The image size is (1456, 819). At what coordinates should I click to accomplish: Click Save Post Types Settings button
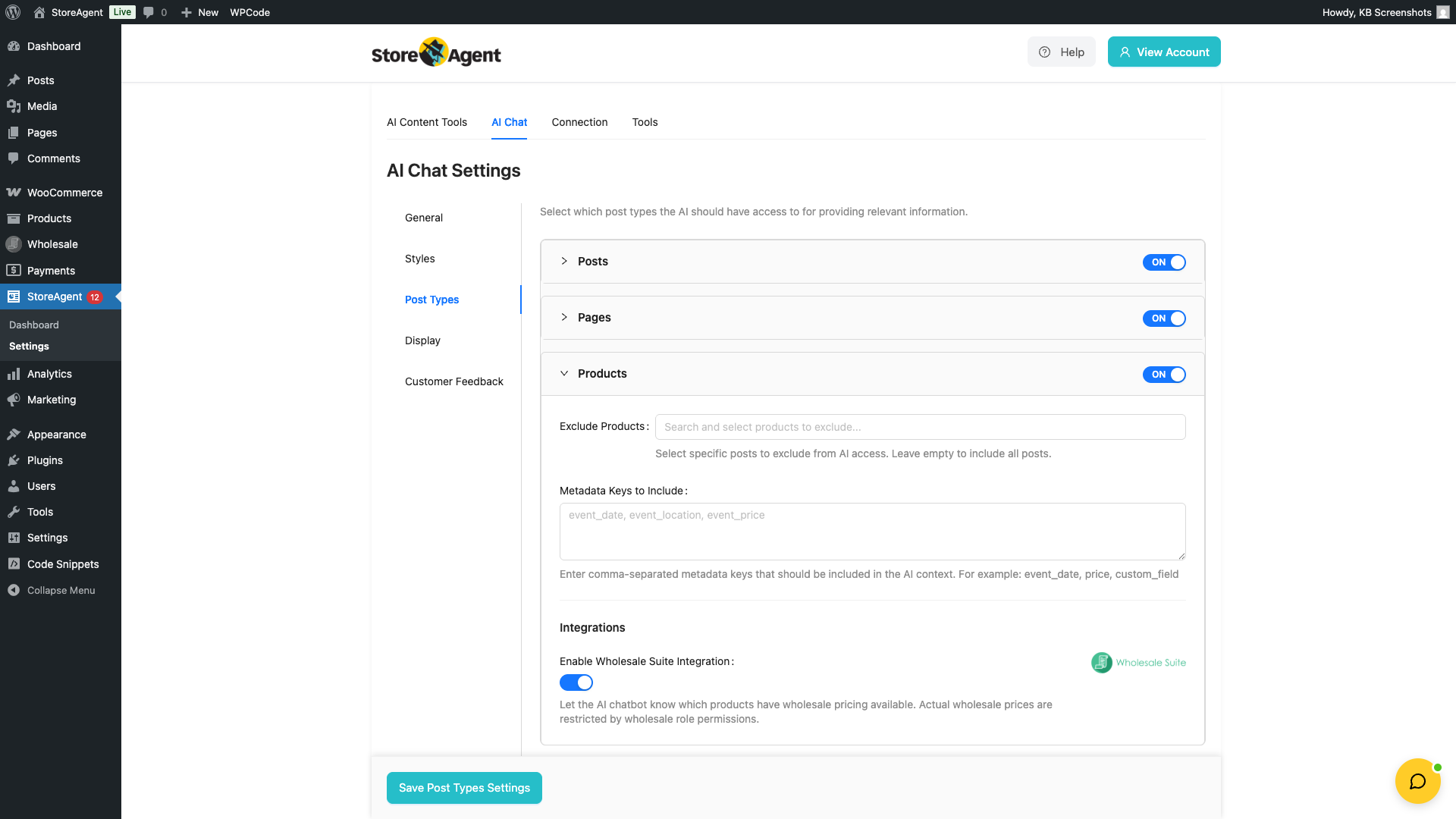pyautogui.click(x=464, y=788)
